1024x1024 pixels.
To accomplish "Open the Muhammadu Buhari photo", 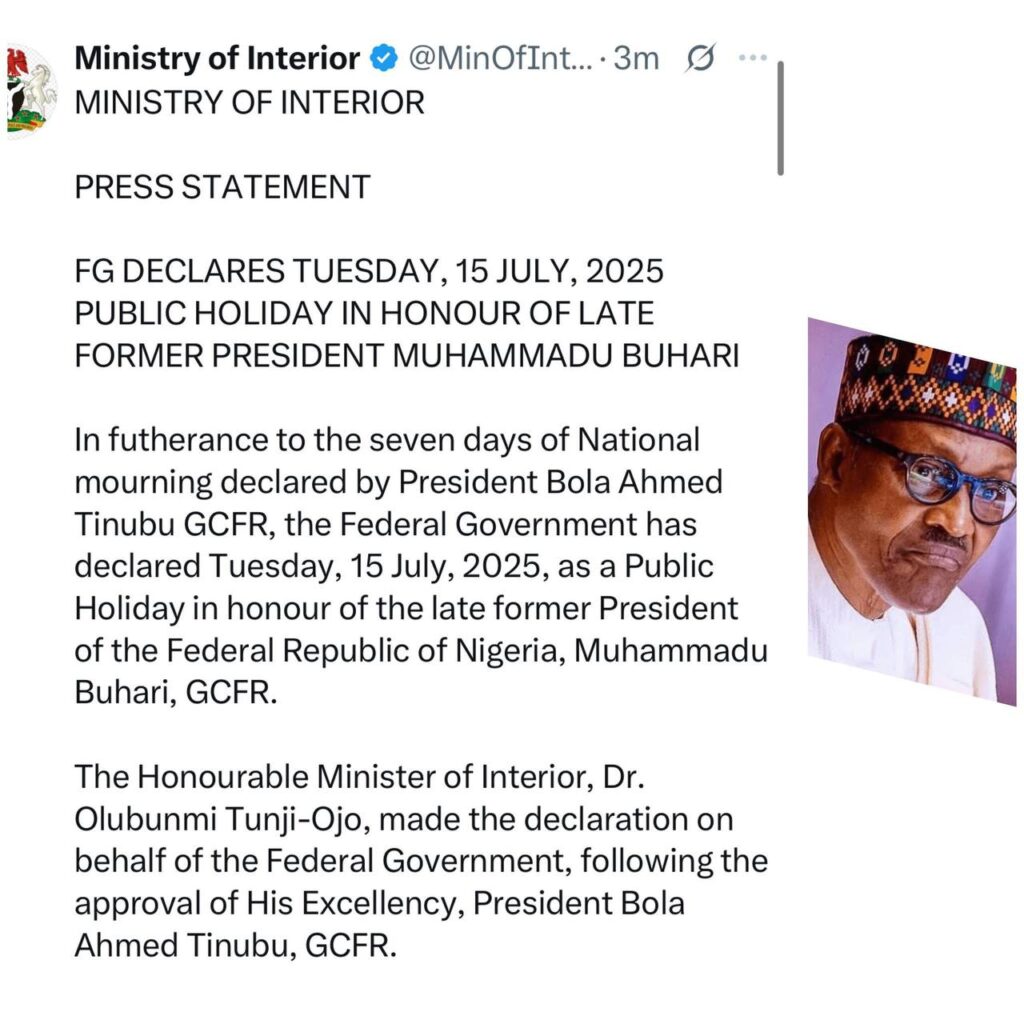I will (912, 511).
